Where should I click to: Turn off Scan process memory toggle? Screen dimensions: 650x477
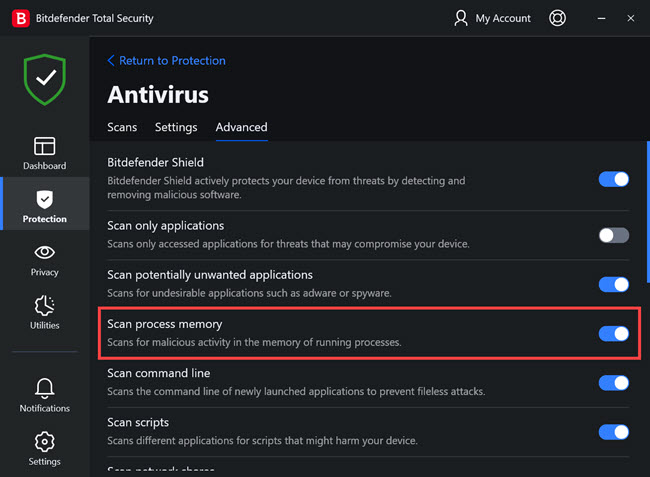tap(614, 333)
